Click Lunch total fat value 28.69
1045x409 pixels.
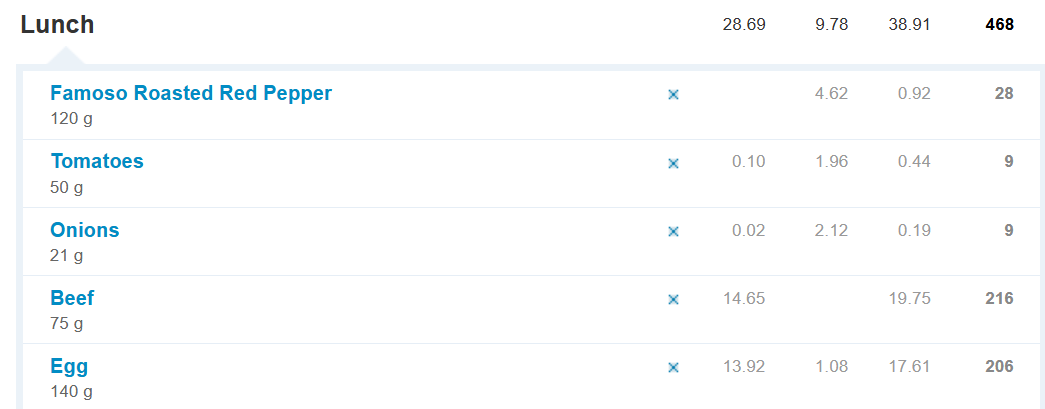tap(744, 25)
